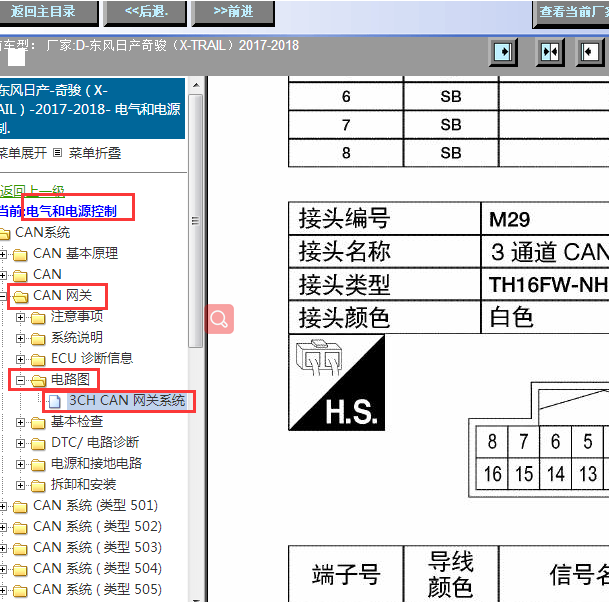Expand the 基本检查 node
The width and height of the screenshot is (609, 602).
[x=20, y=423]
